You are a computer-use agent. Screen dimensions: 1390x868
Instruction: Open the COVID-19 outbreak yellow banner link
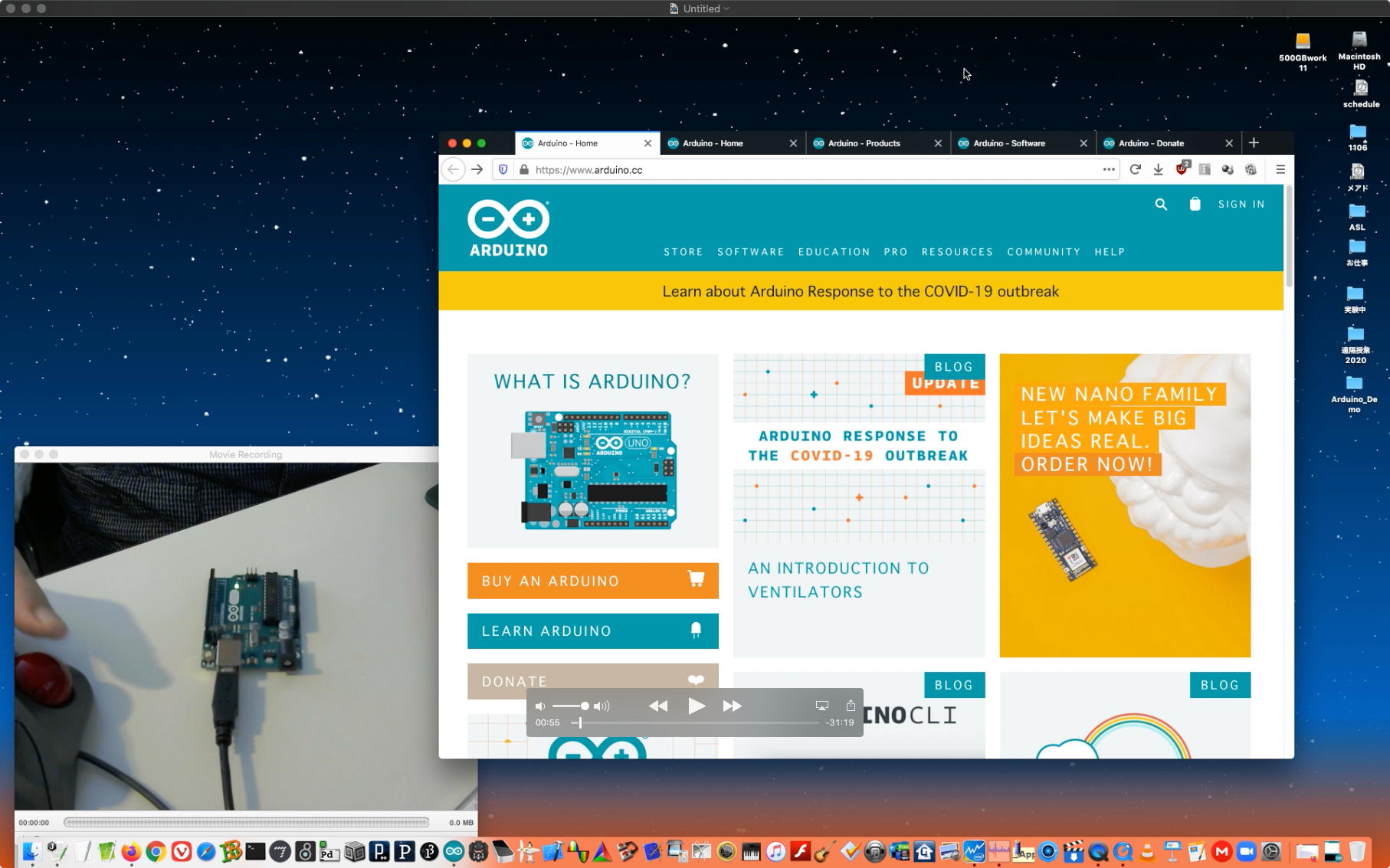pos(861,291)
